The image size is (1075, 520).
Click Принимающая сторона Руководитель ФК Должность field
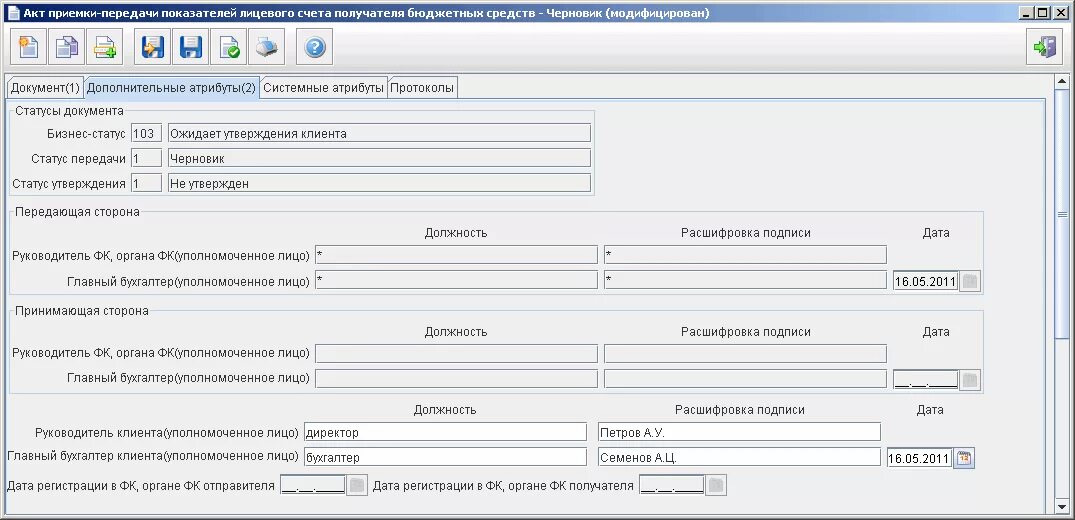click(456, 354)
